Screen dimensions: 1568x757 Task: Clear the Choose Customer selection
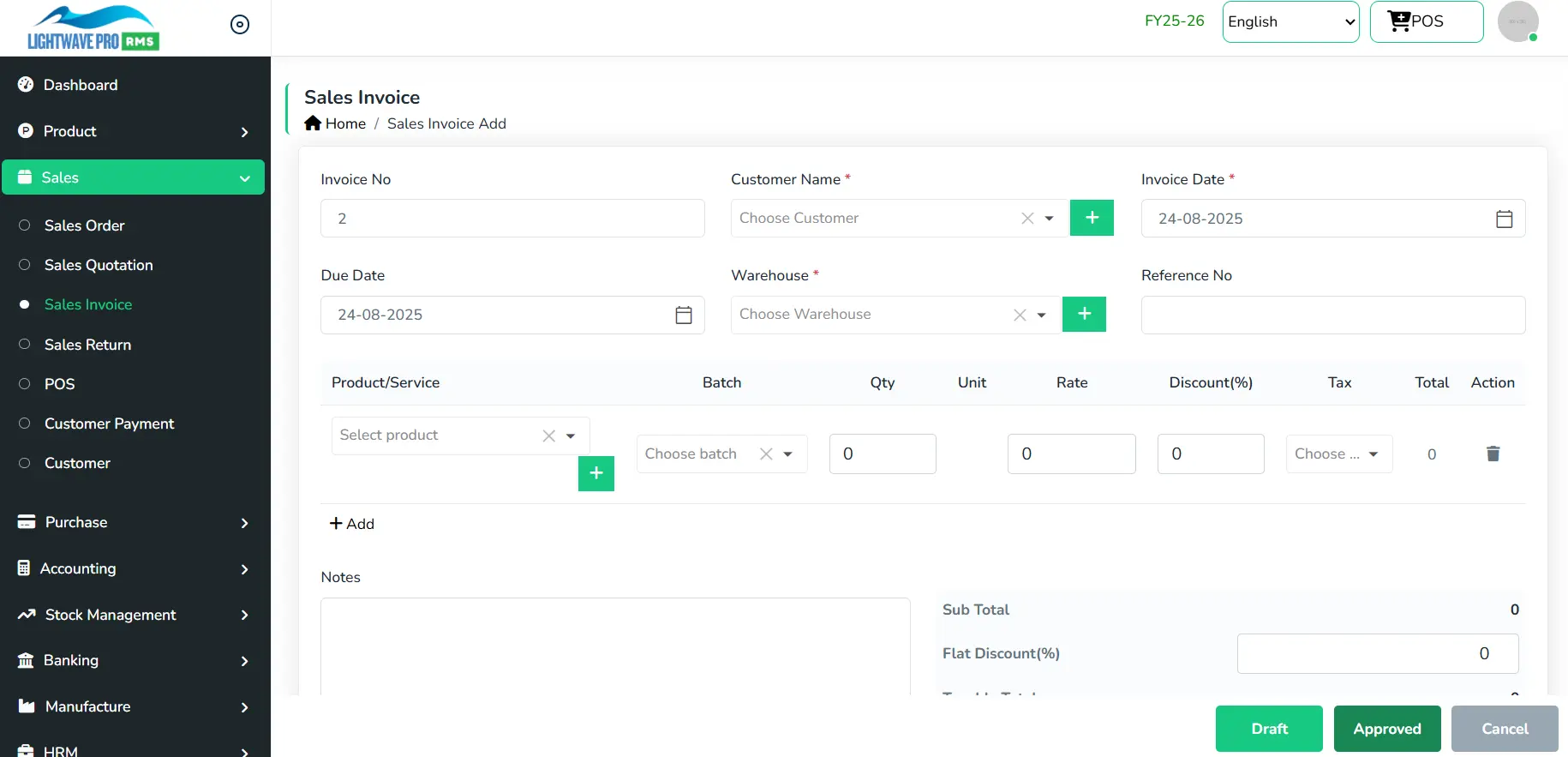1027,219
